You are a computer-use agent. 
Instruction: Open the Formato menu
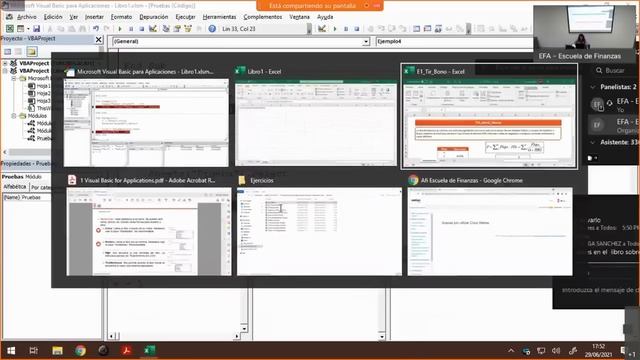click(x=121, y=17)
